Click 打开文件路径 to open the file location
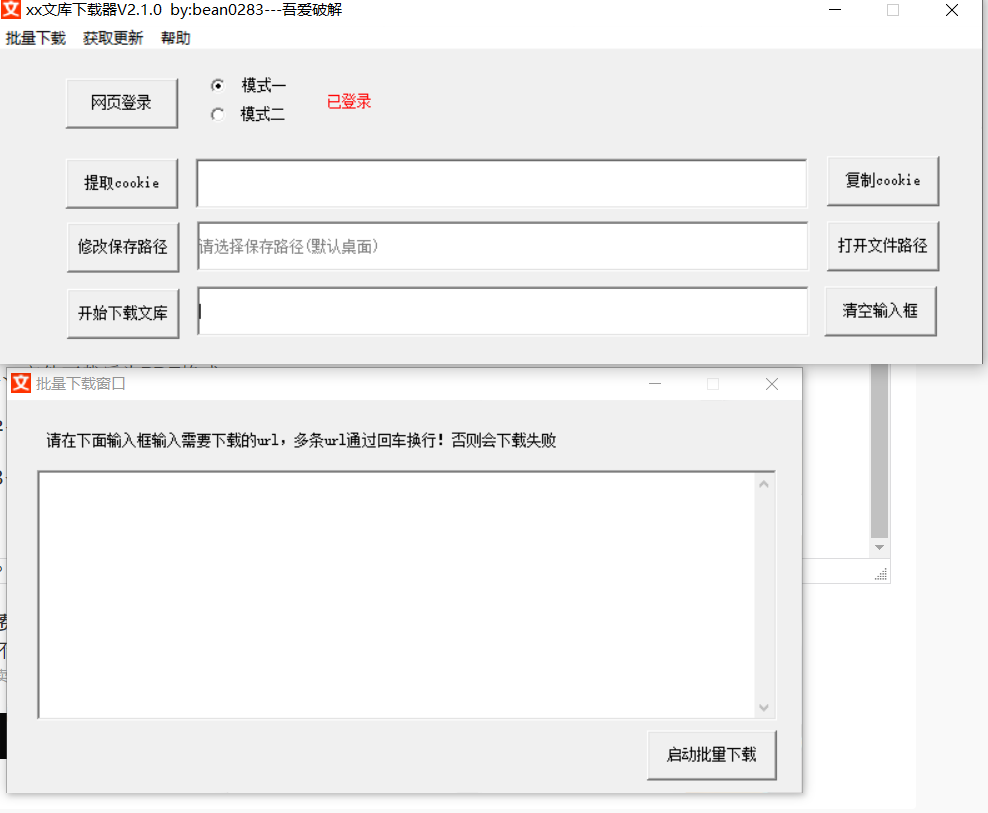 (x=883, y=245)
